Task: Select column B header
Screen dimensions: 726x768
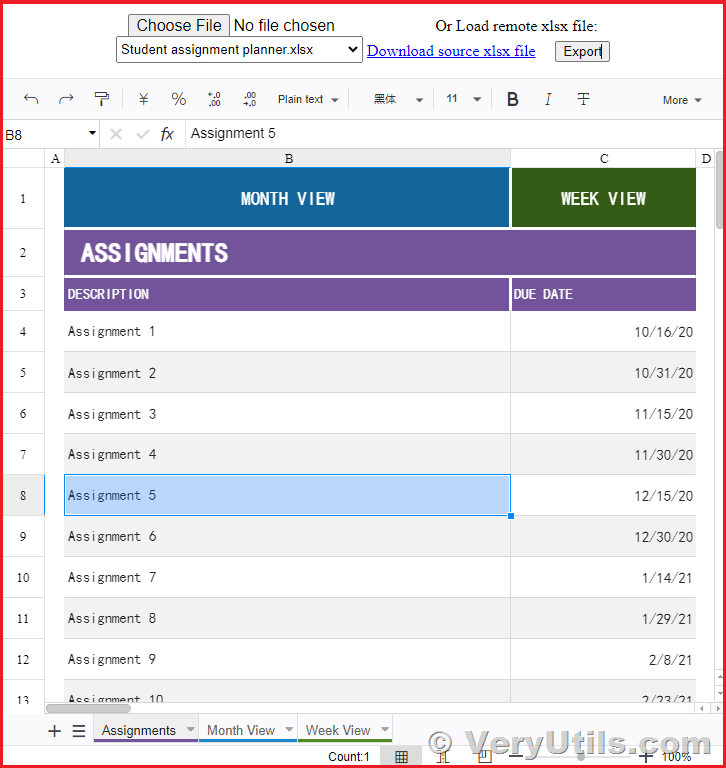Action: [288, 159]
